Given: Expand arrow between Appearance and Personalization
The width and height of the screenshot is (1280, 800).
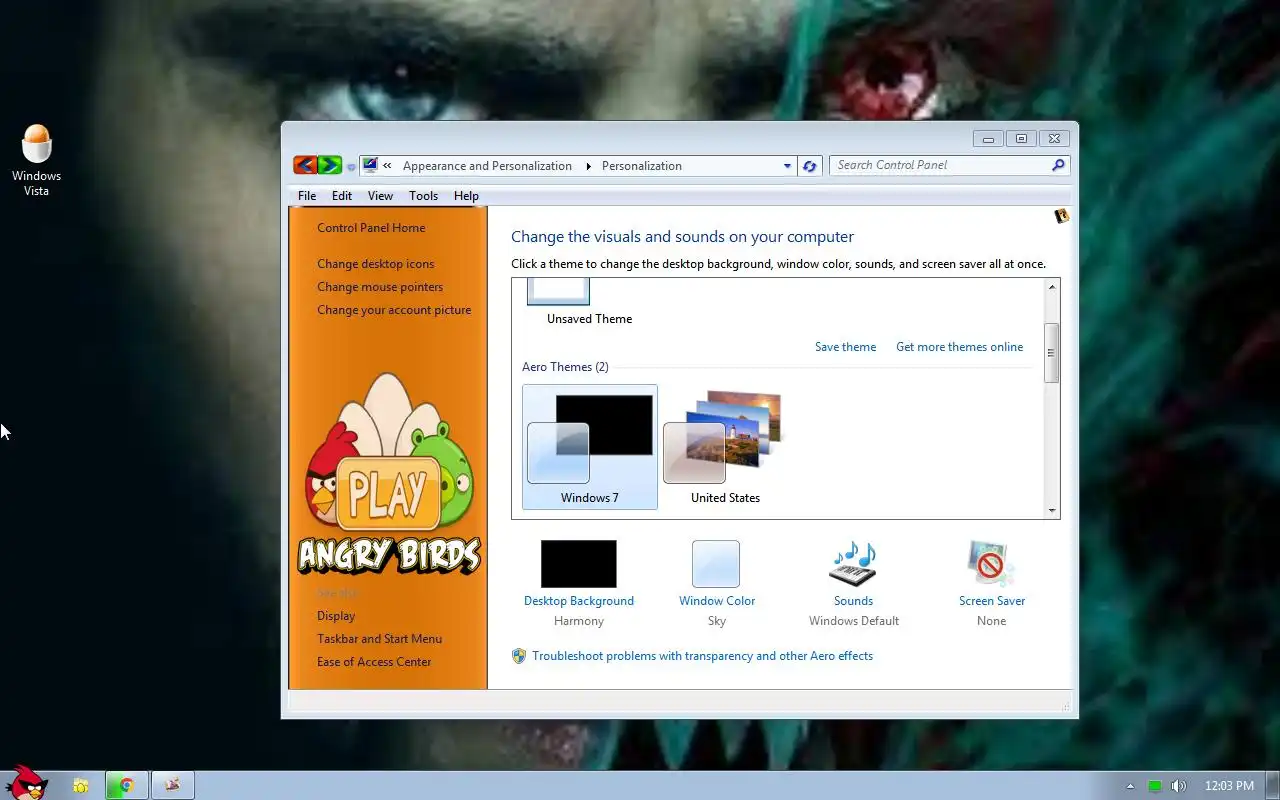Looking at the screenshot, I should [588, 166].
